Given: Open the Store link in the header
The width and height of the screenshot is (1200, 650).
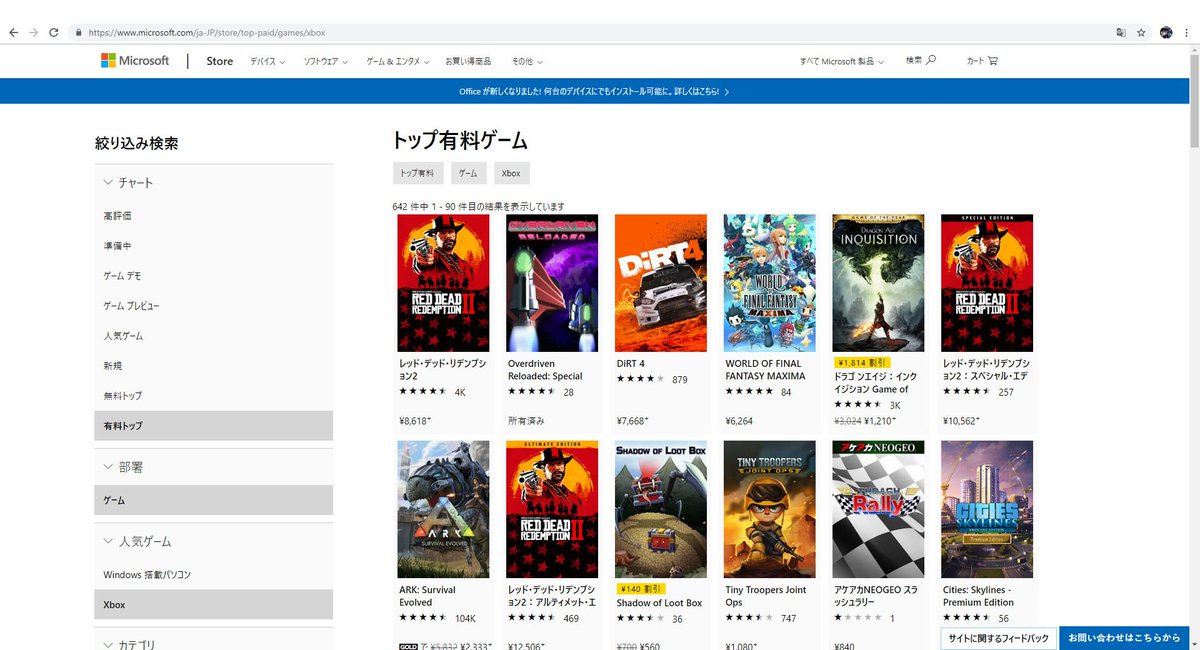Looking at the screenshot, I should 220,61.
